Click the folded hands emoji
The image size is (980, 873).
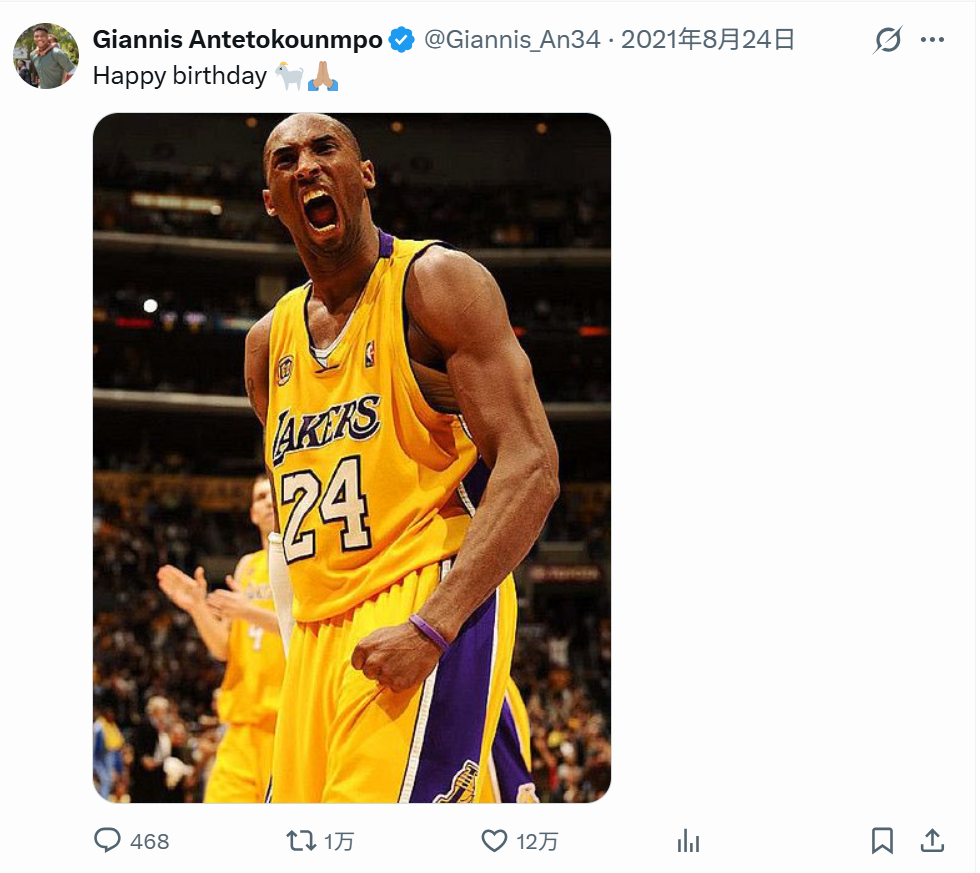coord(322,76)
